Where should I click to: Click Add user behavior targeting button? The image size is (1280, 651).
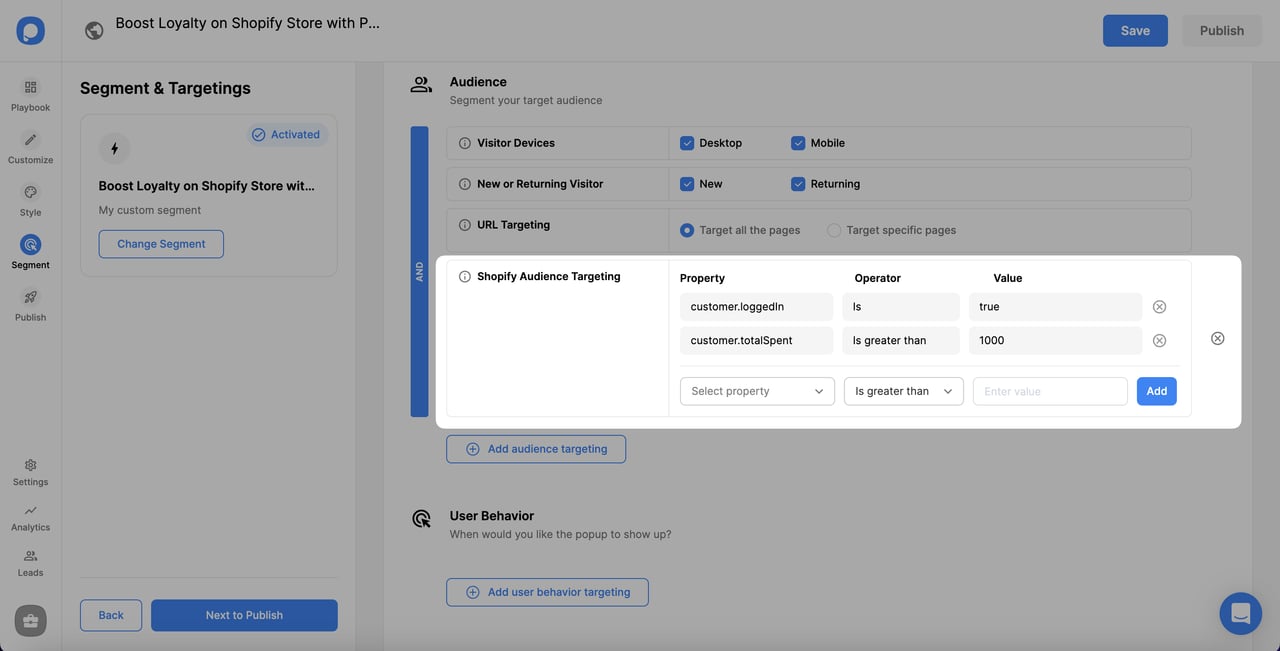pyautogui.click(x=547, y=592)
